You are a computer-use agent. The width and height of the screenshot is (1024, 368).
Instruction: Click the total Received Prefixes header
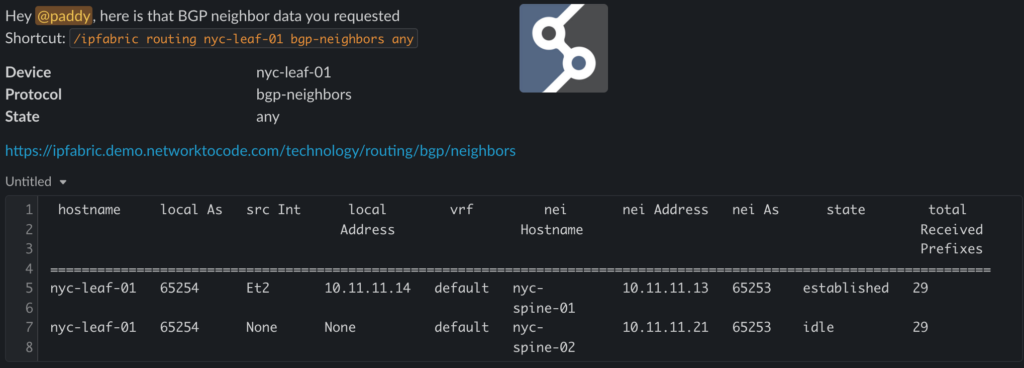pos(951,230)
